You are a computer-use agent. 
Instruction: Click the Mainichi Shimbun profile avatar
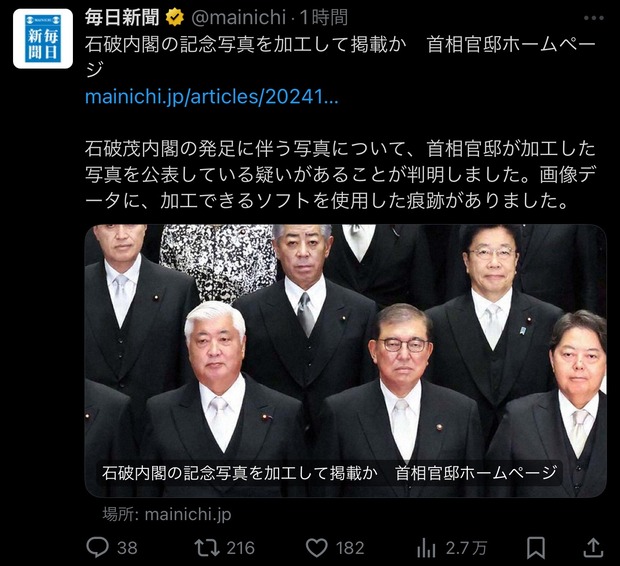[43, 39]
